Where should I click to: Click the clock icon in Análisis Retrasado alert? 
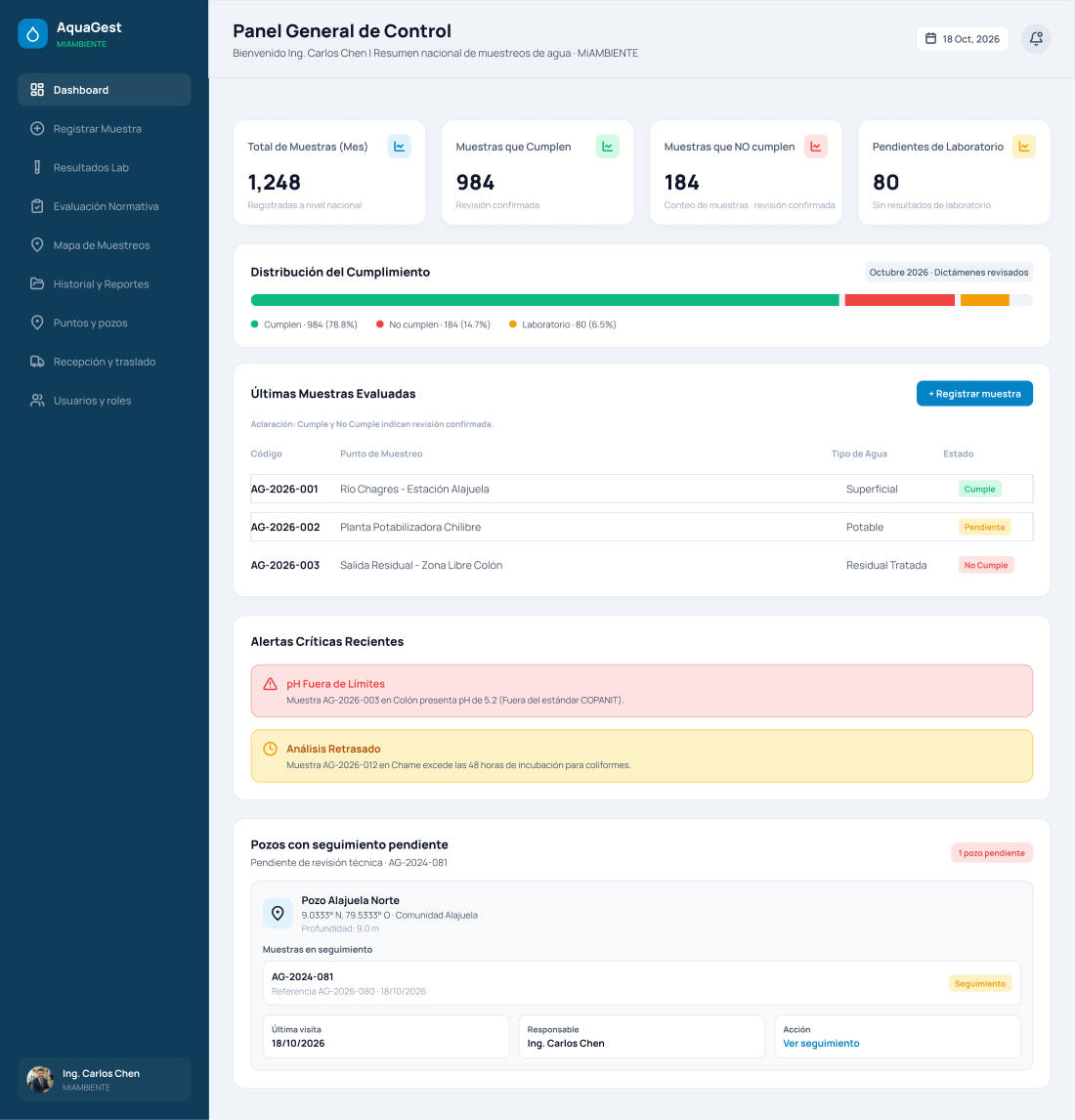click(x=270, y=749)
